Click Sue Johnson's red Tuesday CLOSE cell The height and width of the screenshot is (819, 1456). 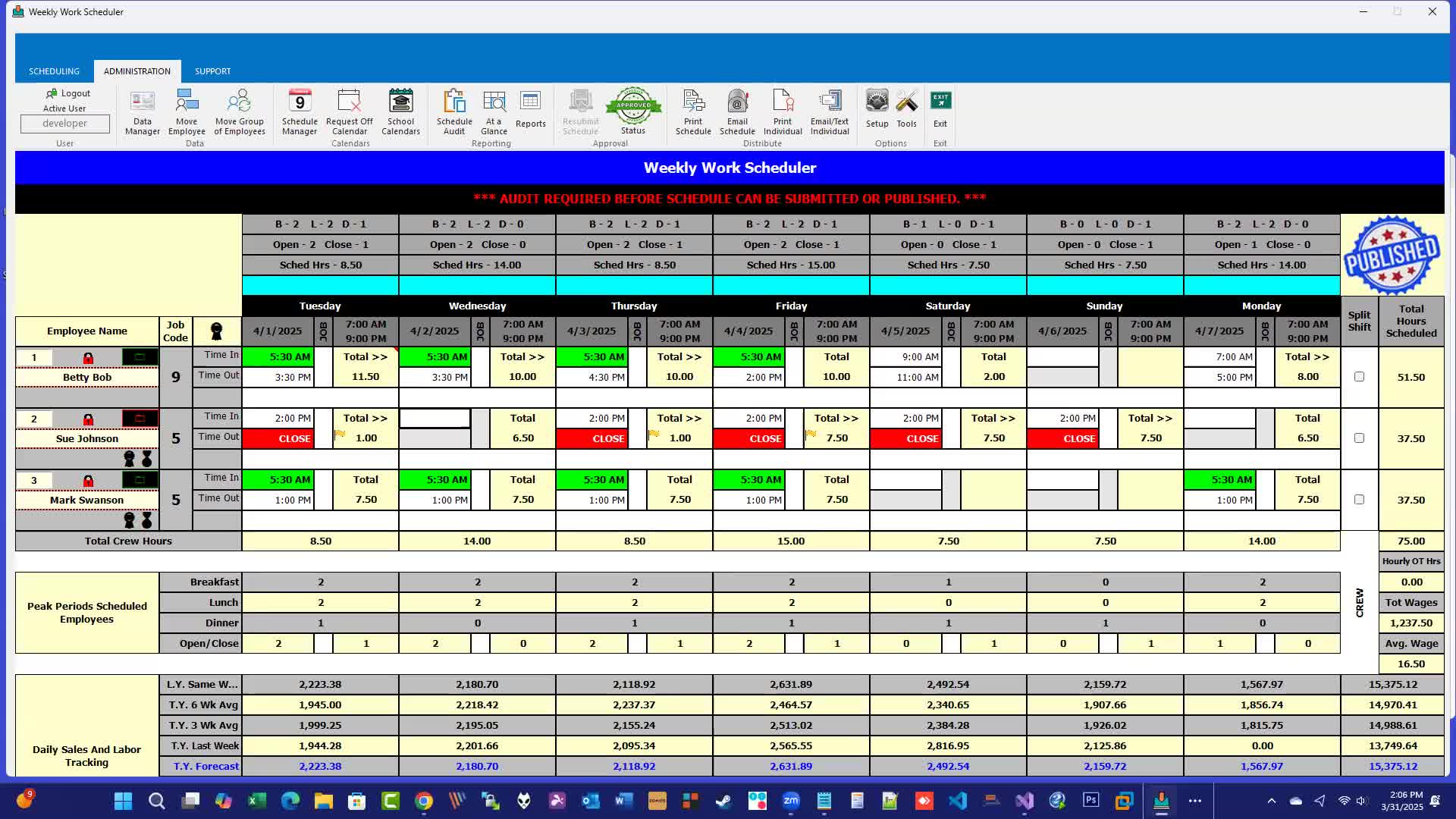click(278, 438)
